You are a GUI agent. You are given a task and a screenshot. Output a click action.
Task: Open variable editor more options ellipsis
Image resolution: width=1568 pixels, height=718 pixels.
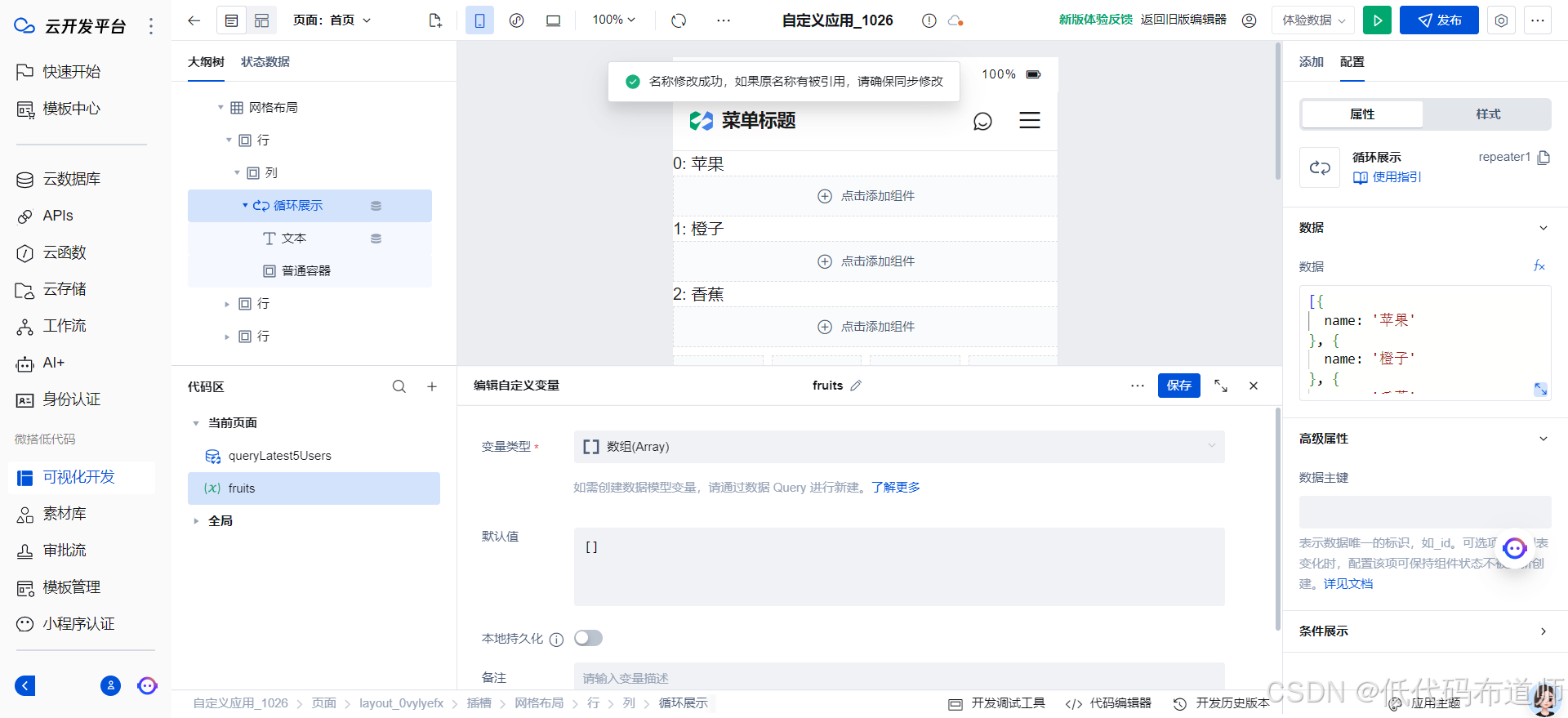1138,386
